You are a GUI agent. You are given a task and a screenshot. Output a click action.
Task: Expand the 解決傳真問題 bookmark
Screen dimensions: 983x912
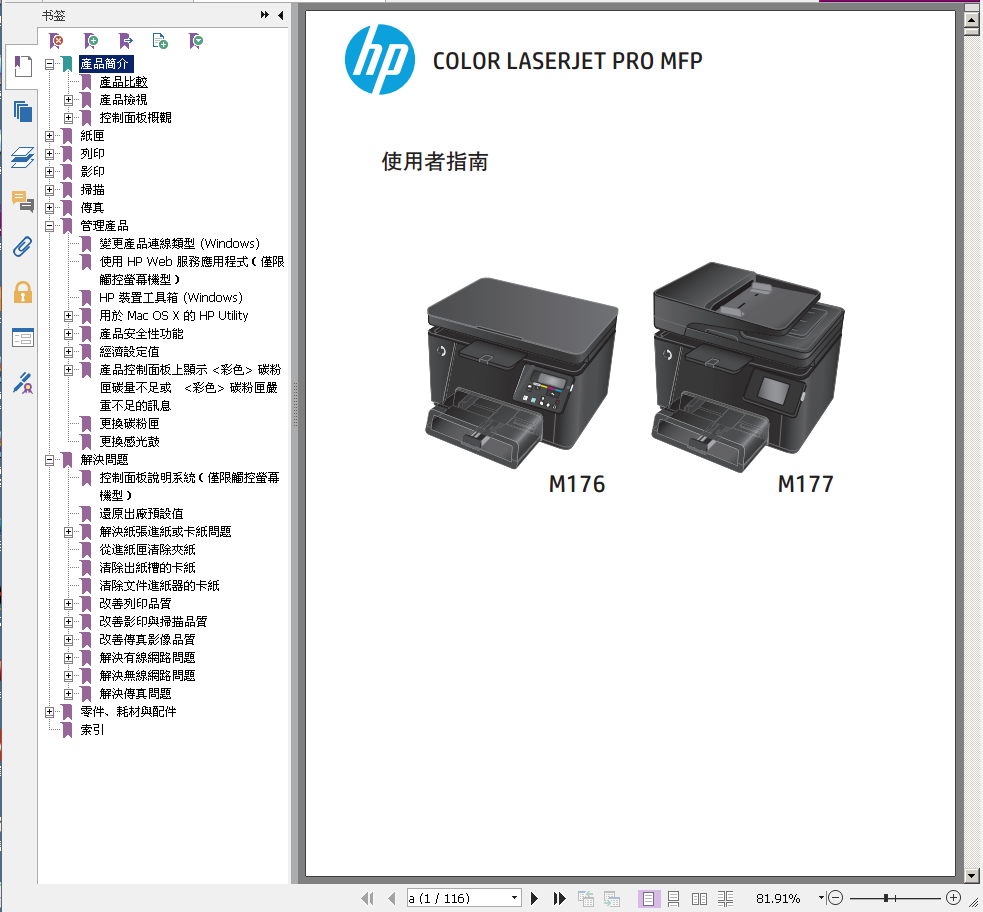click(68, 694)
